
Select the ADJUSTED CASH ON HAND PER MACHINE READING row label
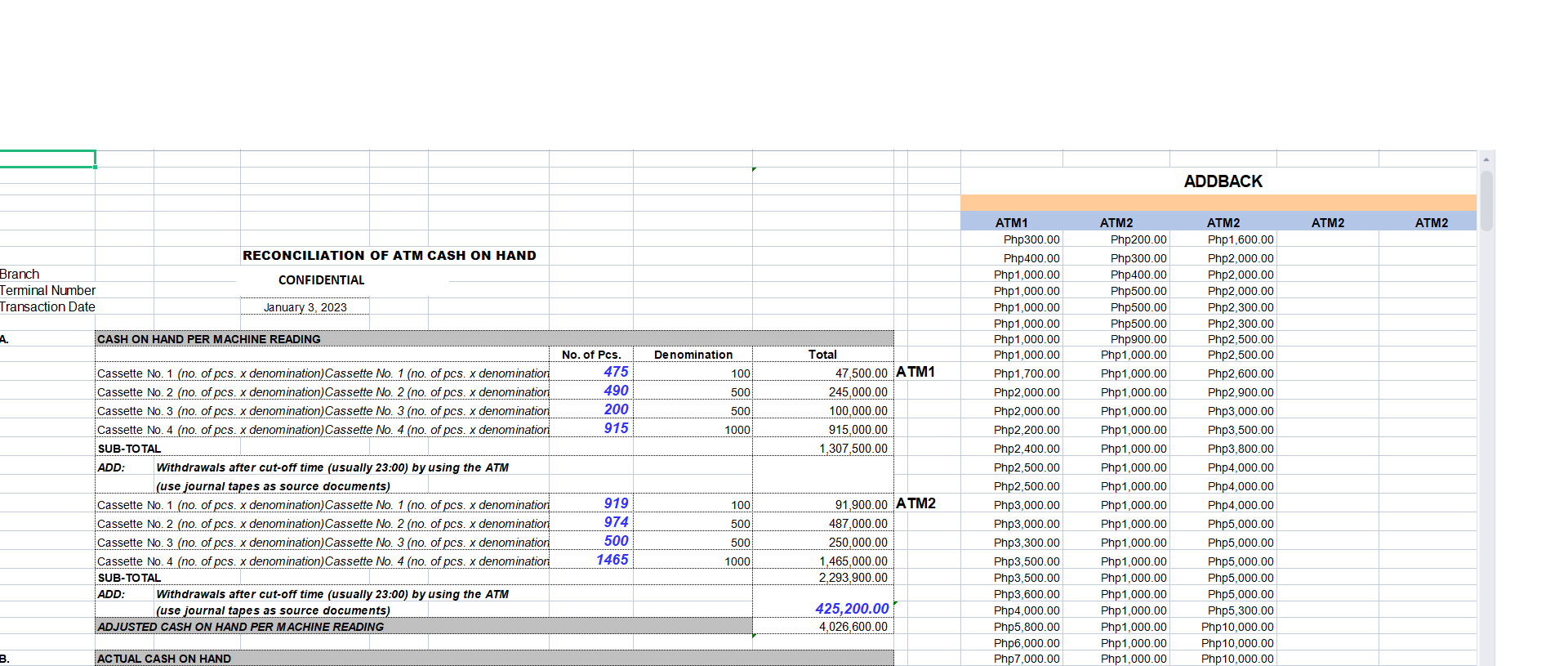[424, 627]
